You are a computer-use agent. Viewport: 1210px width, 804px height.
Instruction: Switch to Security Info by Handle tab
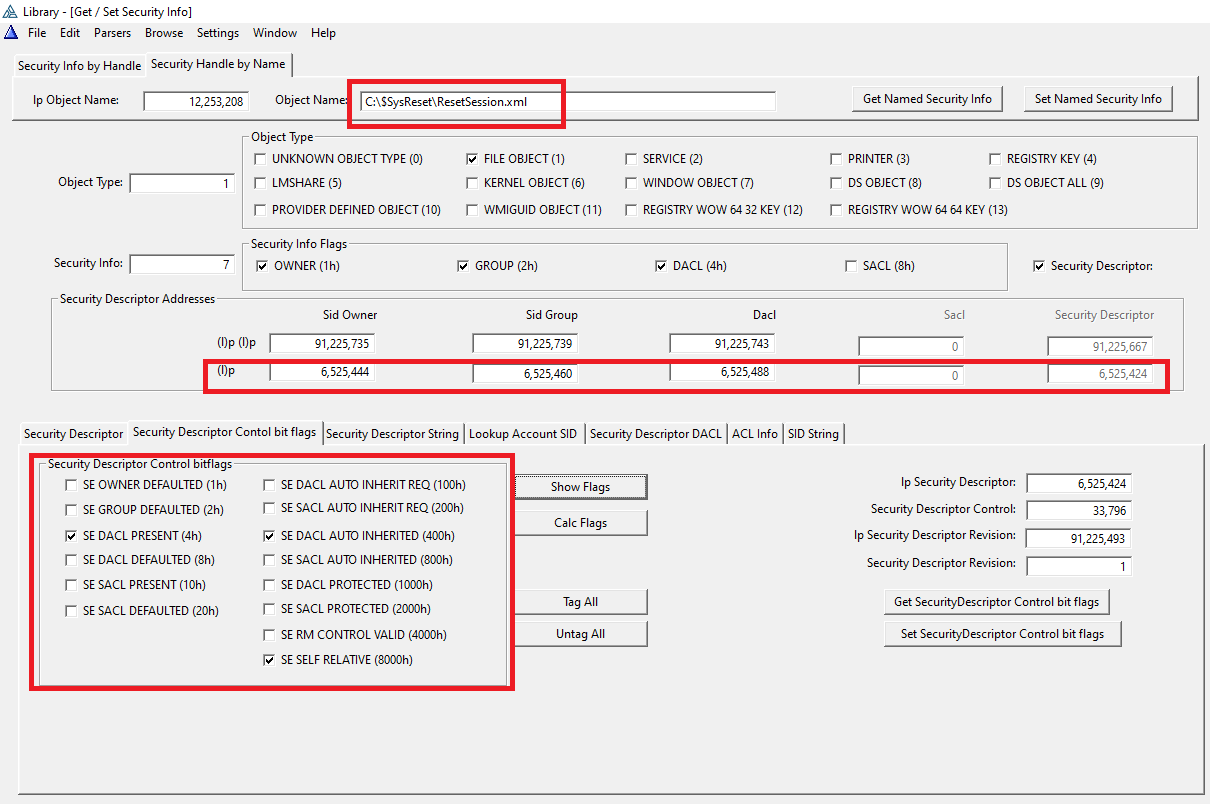[79, 66]
